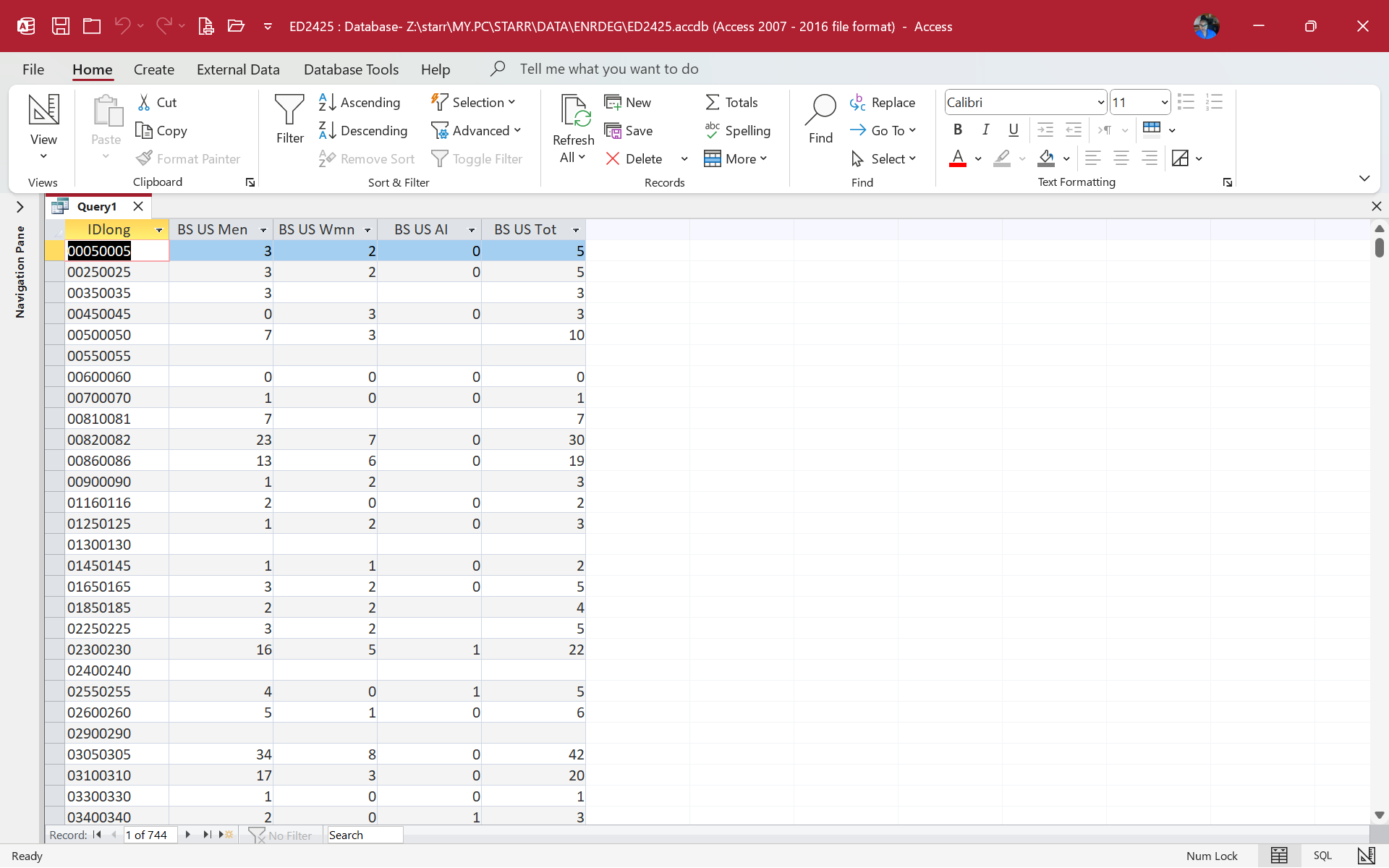This screenshot has height=868, width=1389.
Task: Open the Create ribbon tab
Action: coord(153,69)
